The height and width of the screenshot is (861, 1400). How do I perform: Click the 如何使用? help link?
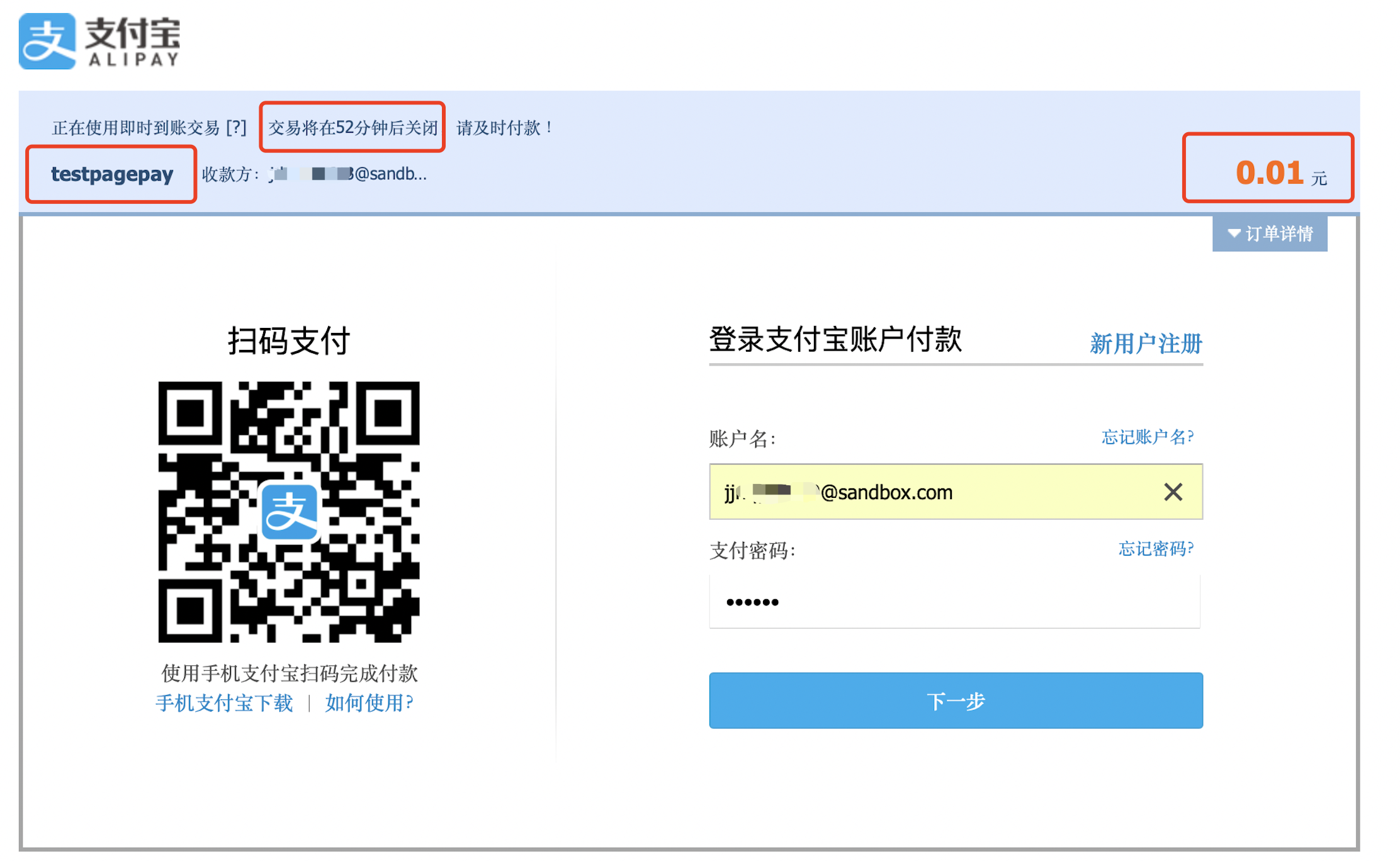[x=369, y=703]
